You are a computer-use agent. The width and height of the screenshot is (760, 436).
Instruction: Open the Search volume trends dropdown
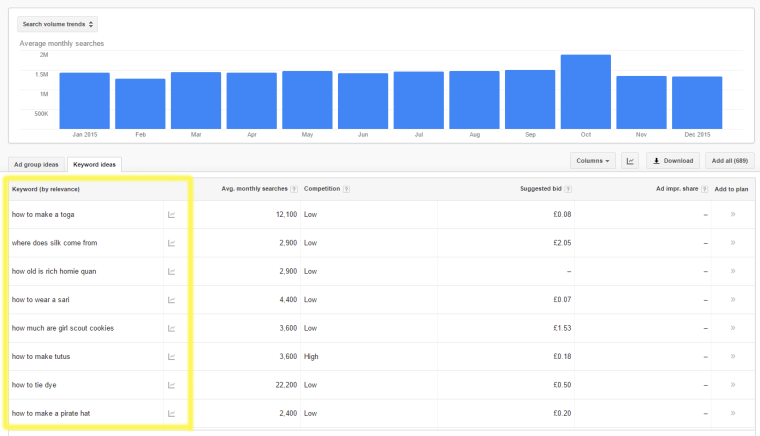(x=57, y=24)
